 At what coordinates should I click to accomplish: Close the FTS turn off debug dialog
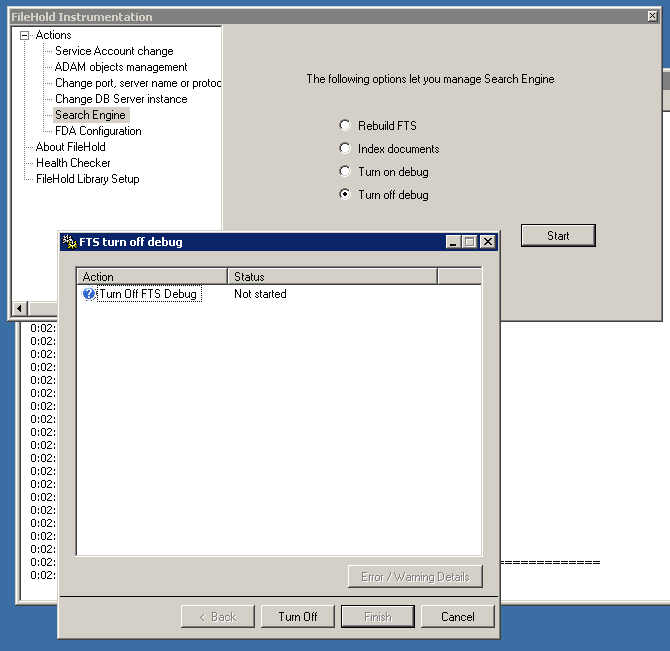488,242
